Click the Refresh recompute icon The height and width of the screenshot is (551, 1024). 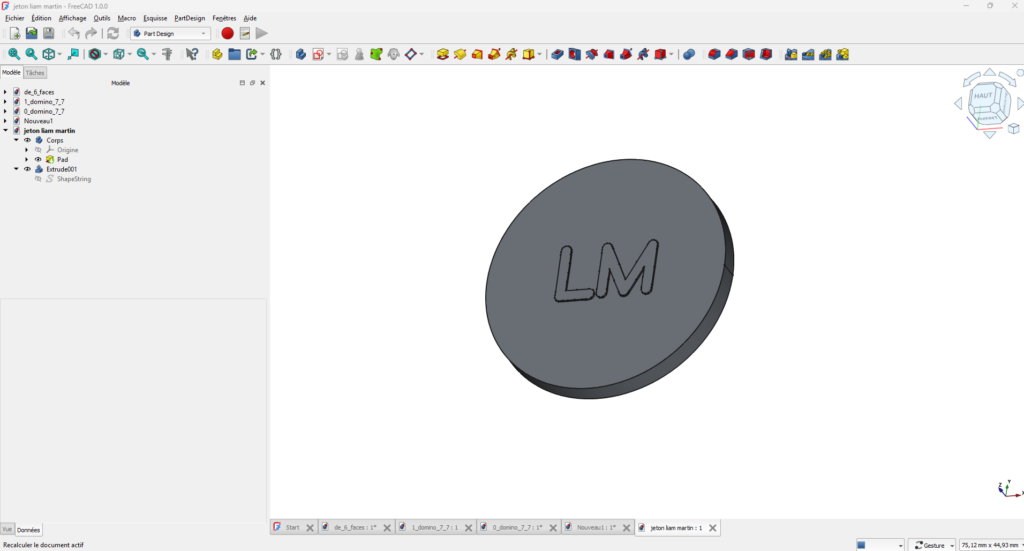[x=113, y=33]
